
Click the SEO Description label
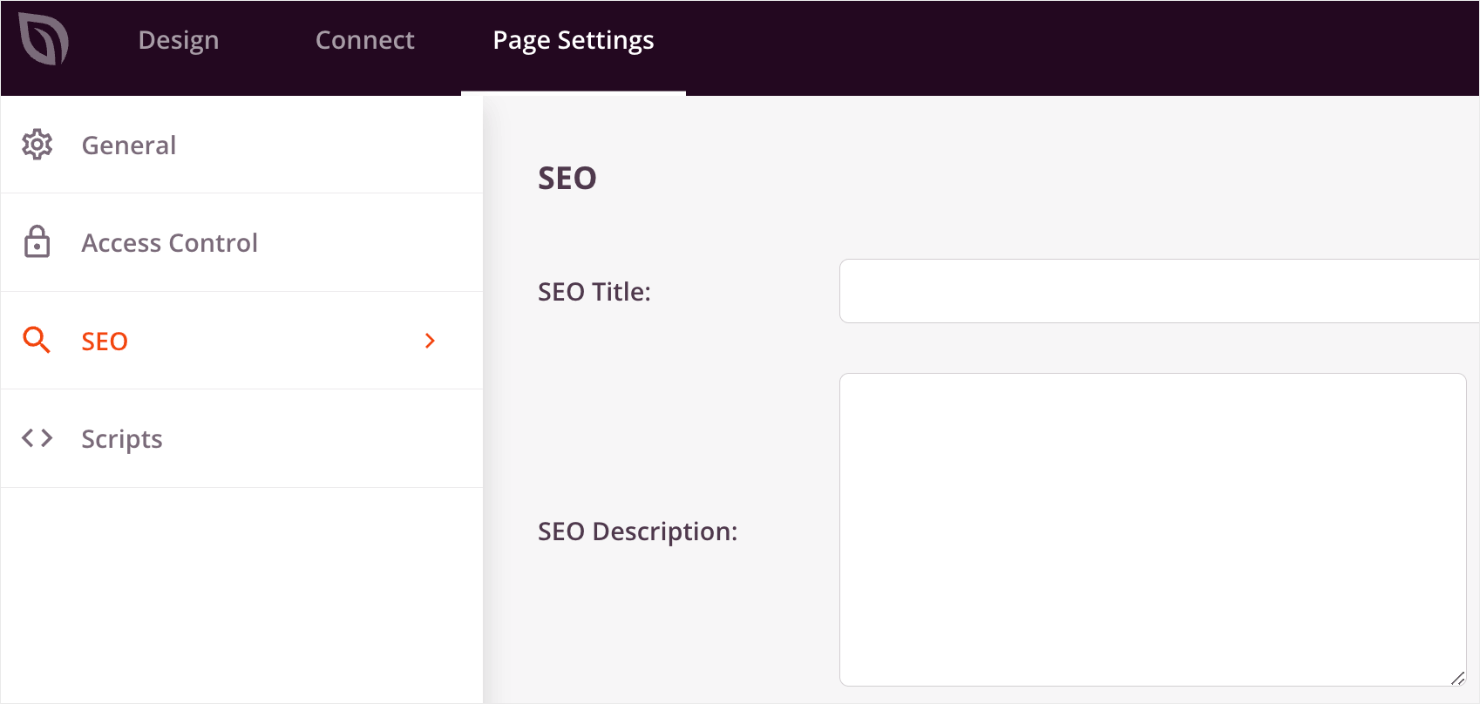(637, 531)
